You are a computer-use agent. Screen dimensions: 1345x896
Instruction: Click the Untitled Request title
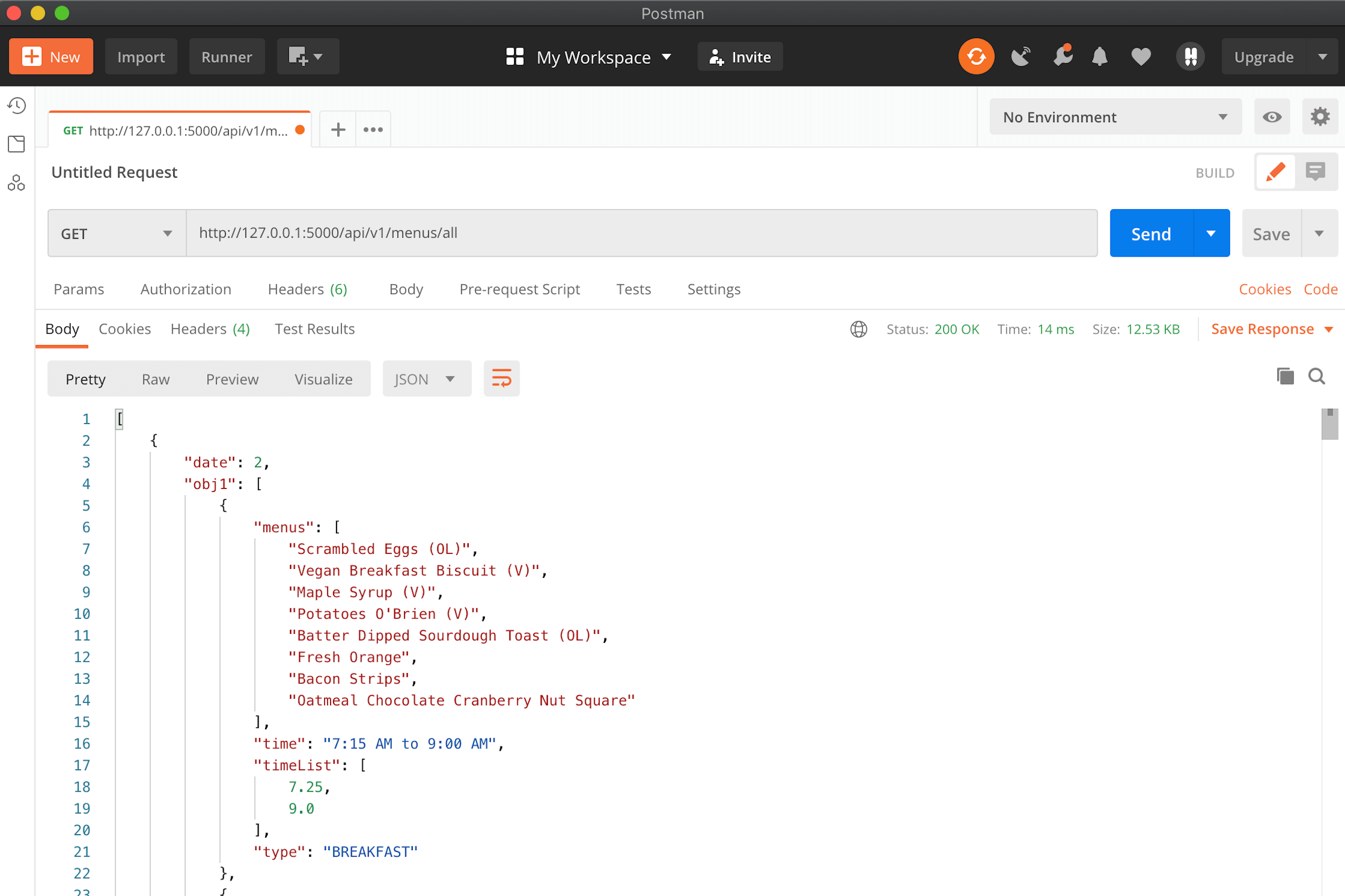pos(114,172)
